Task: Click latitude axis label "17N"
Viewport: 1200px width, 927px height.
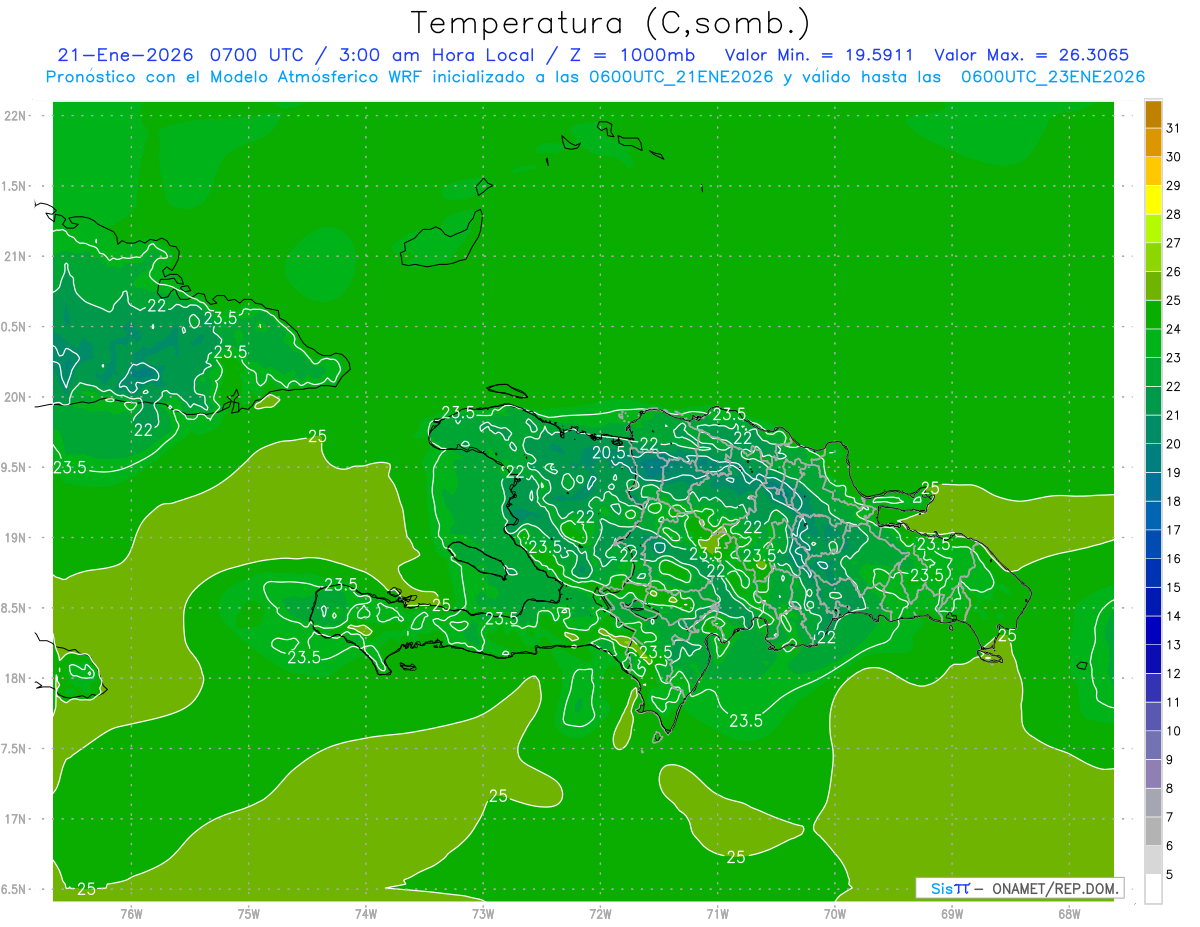Action: point(16,819)
